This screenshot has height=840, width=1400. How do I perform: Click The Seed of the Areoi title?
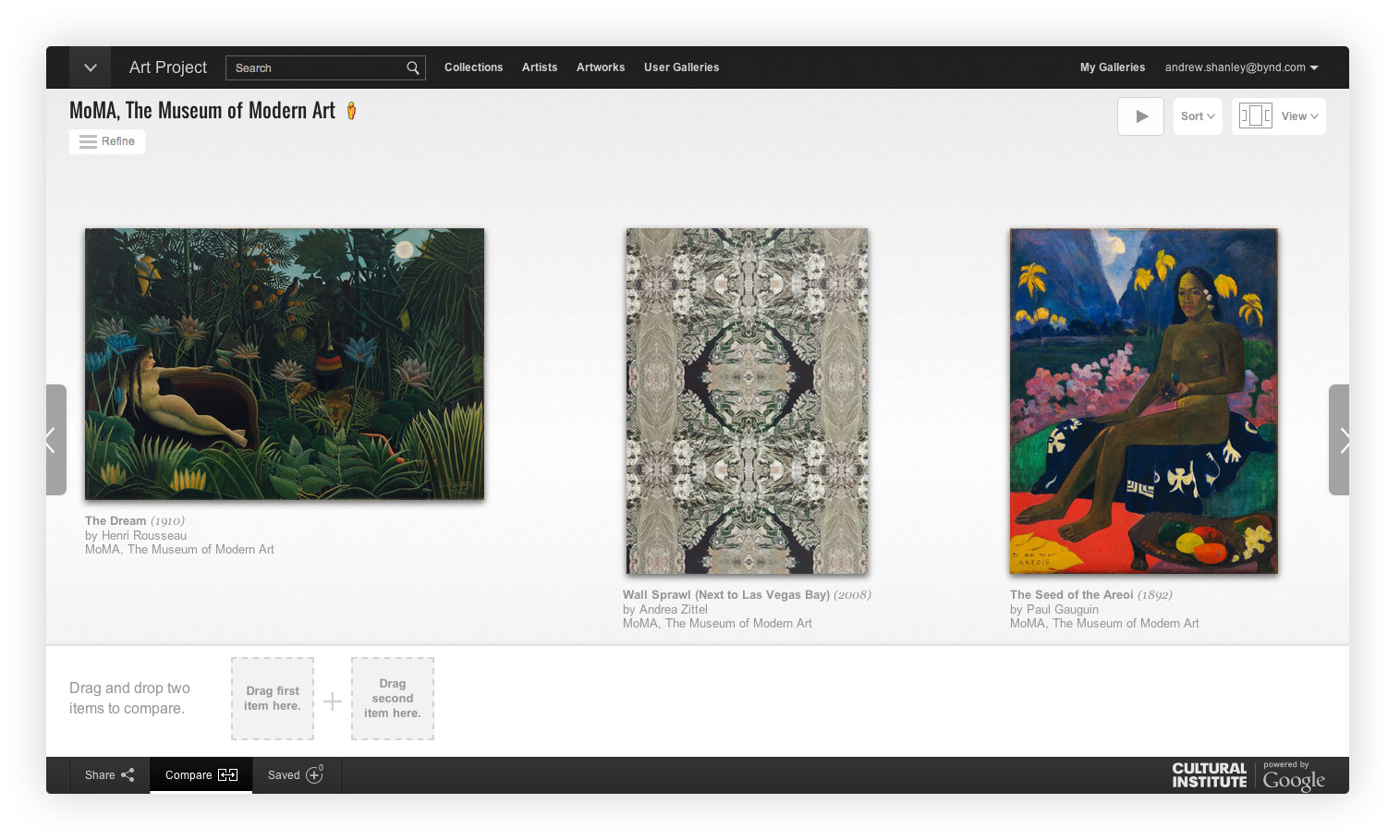[1072, 595]
